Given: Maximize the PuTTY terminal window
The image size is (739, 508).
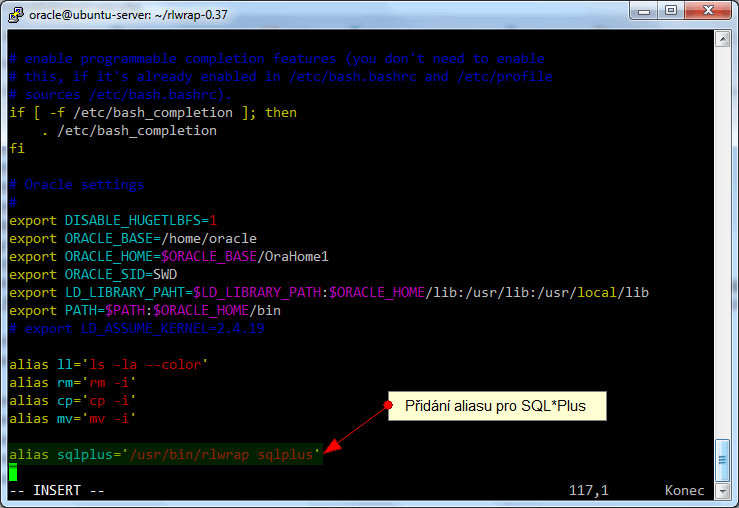Looking at the screenshot, I should [x=671, y=10].
